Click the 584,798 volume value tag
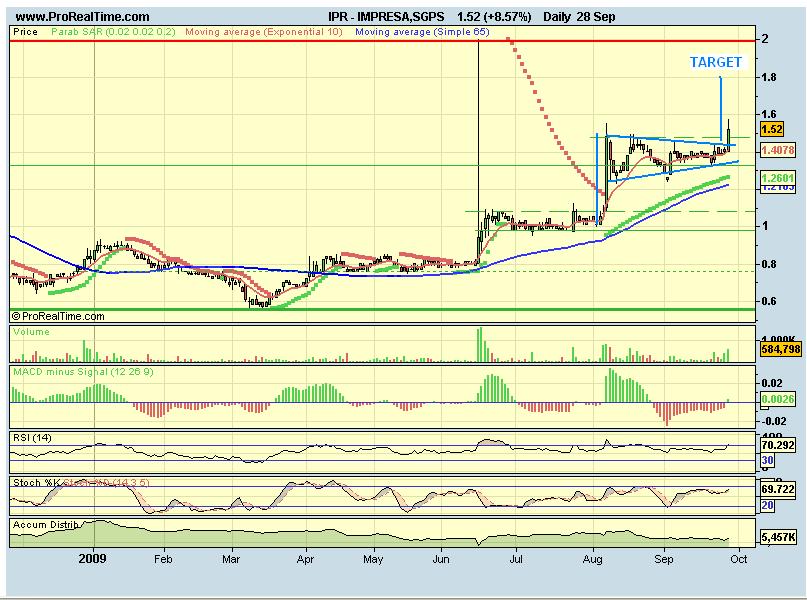Image resolution: width=807 pixels, height=600 pixels. [781, 349]
